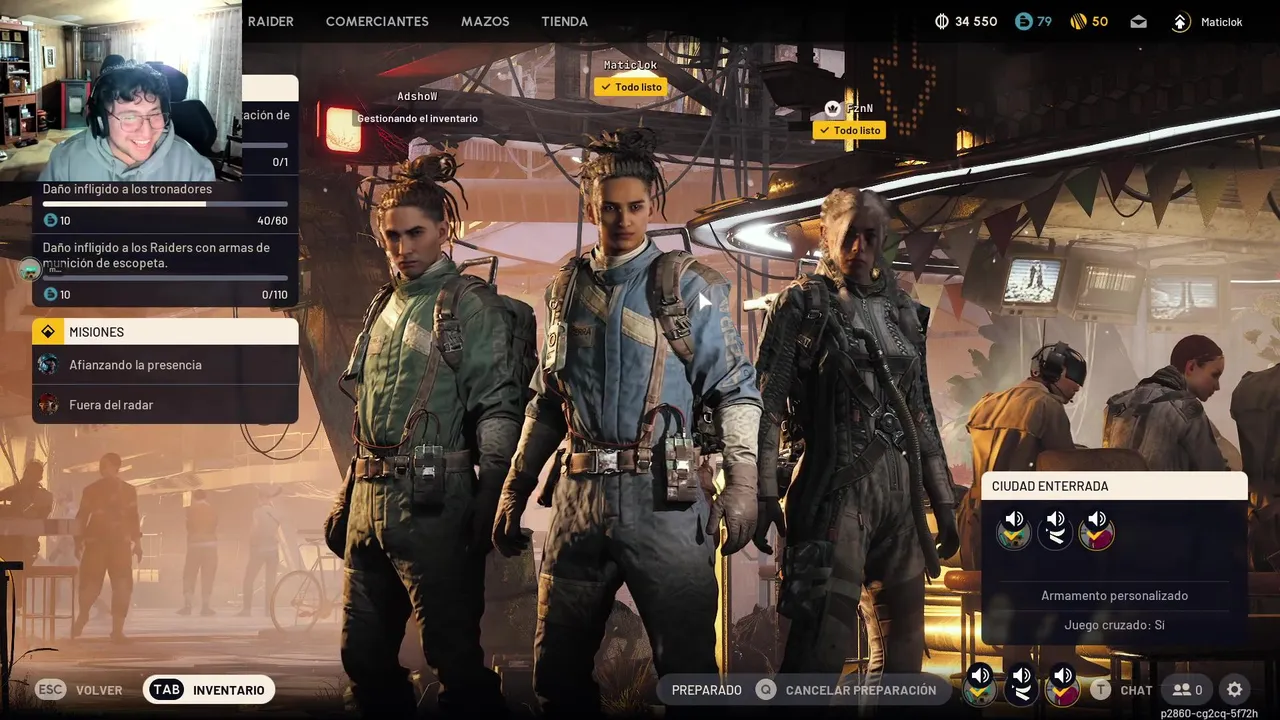
Task: Mute the dog avatar in Ciudad Enterrada panel
Action: click(x=1014, y=529)
